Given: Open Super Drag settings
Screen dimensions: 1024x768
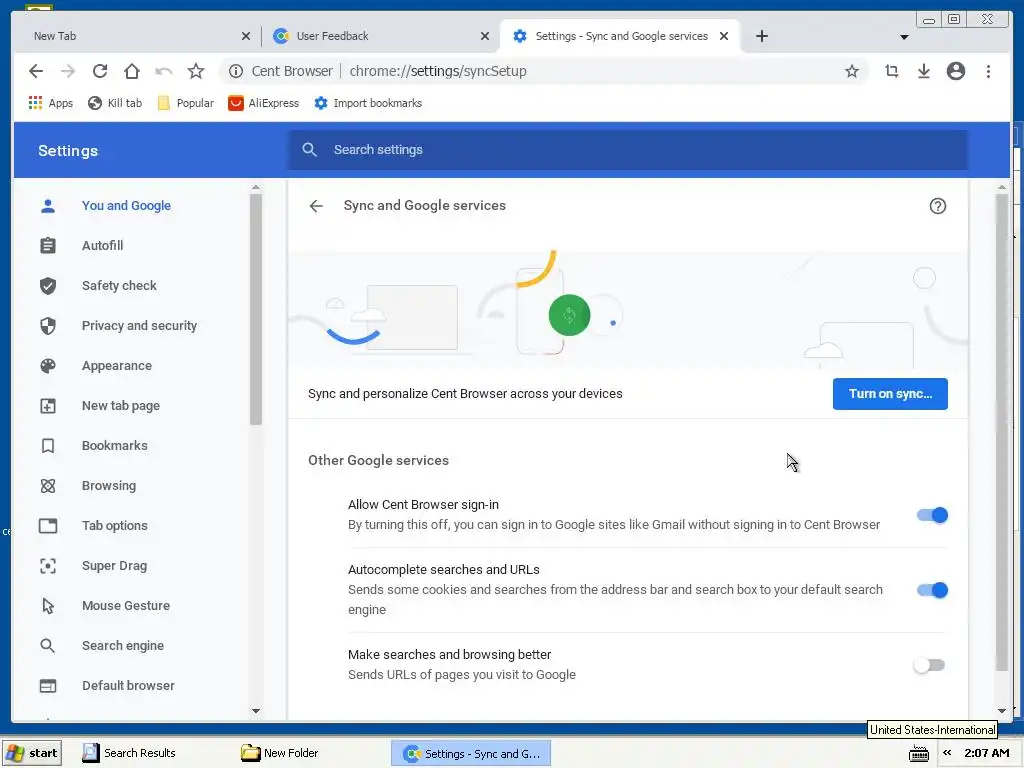Looking at the screenshot, I should (114, 566).
